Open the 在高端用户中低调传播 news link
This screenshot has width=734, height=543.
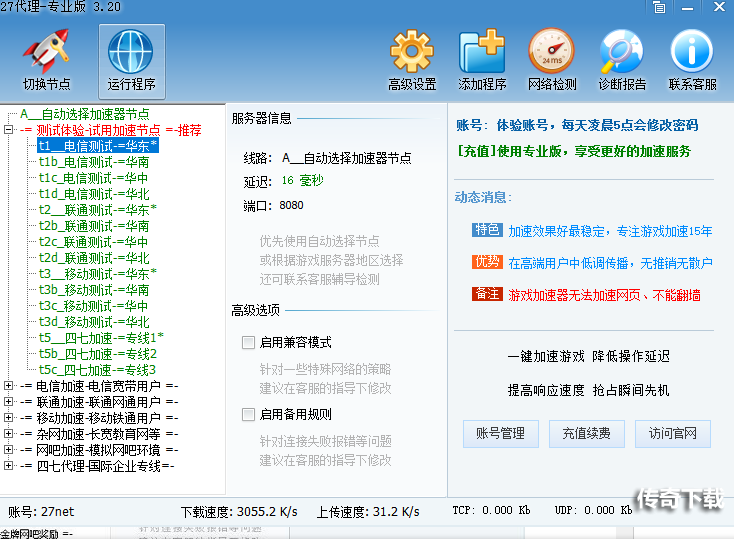pyautogui.click(x=610, y=263)
